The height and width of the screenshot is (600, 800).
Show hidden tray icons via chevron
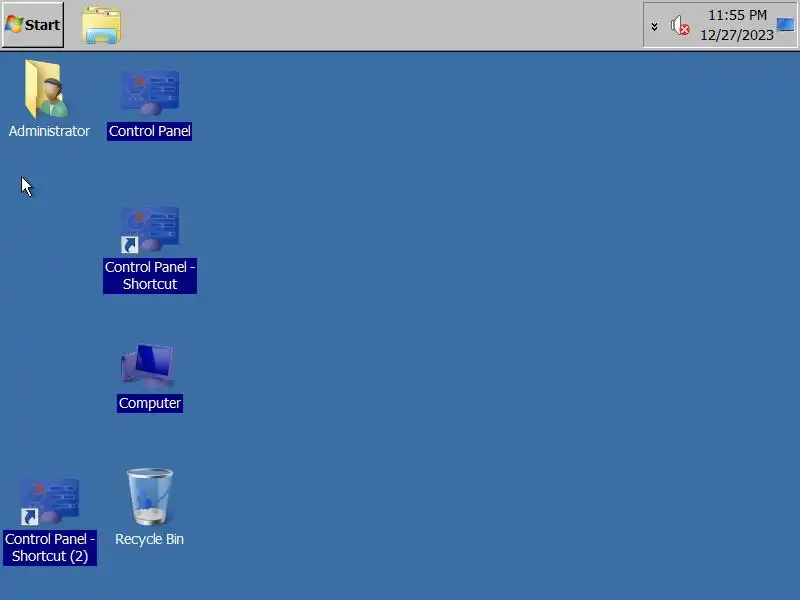(x=654, y=26)
